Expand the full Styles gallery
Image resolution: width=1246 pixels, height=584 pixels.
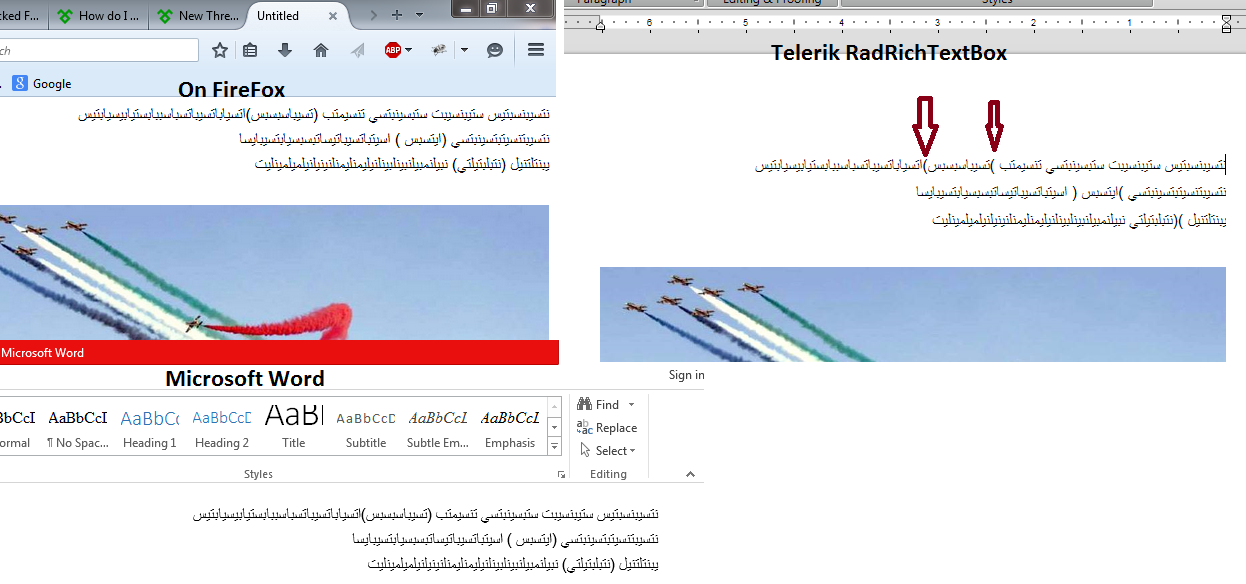pyautogui.click(x=556, y=445)
